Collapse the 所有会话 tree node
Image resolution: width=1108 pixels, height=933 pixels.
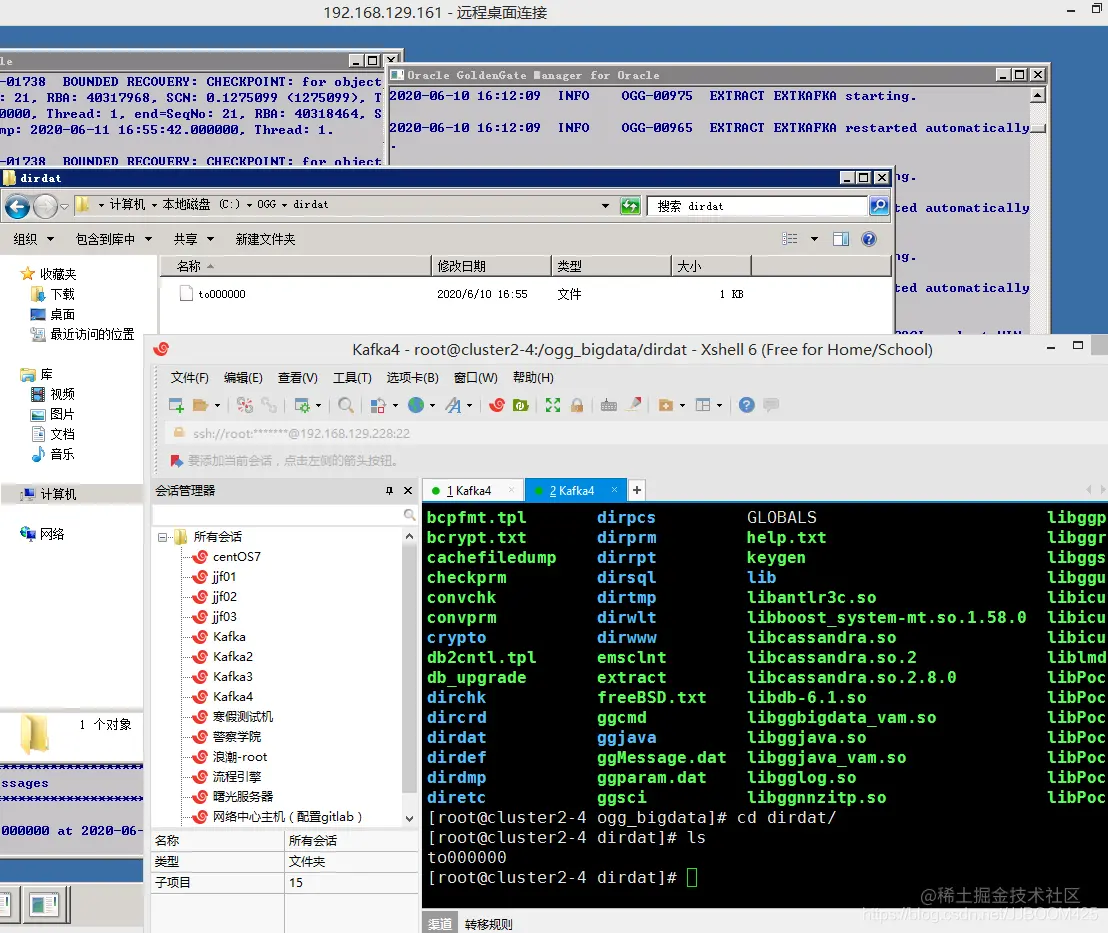click(162, 537)
